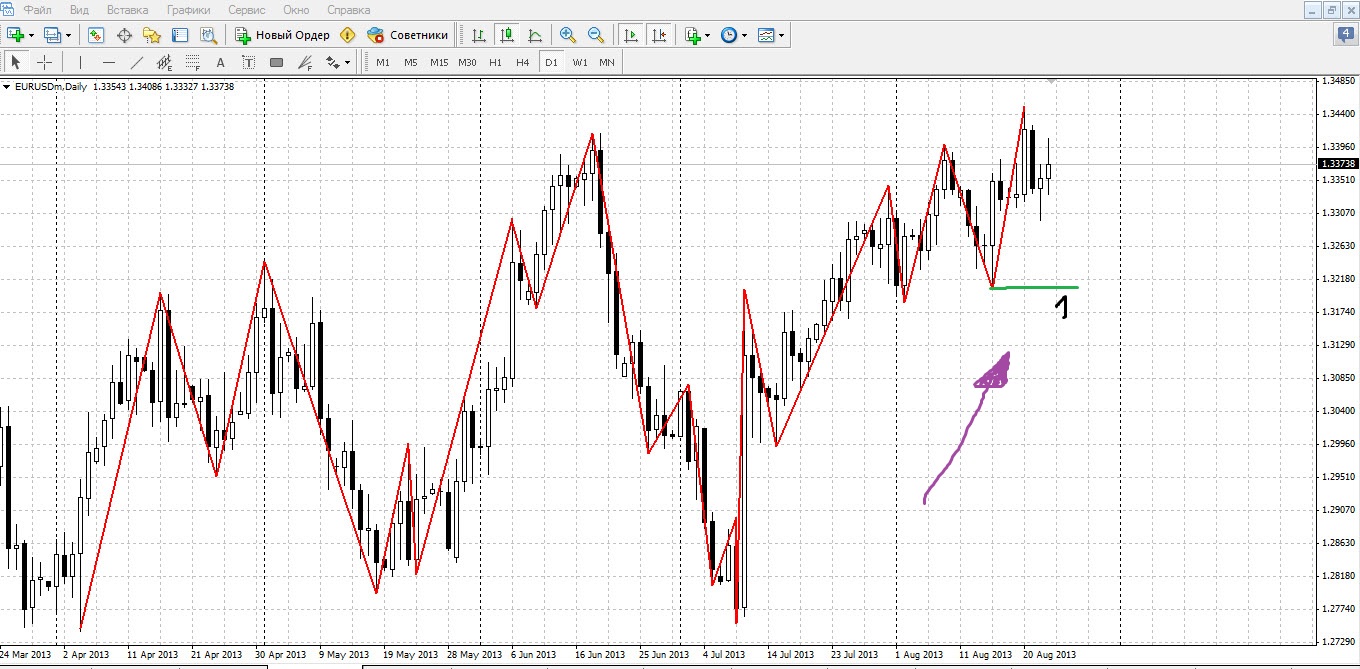Select the trendline drawing tool
The height and width of the screenshot is (669, 1360).
pos(137,62)
